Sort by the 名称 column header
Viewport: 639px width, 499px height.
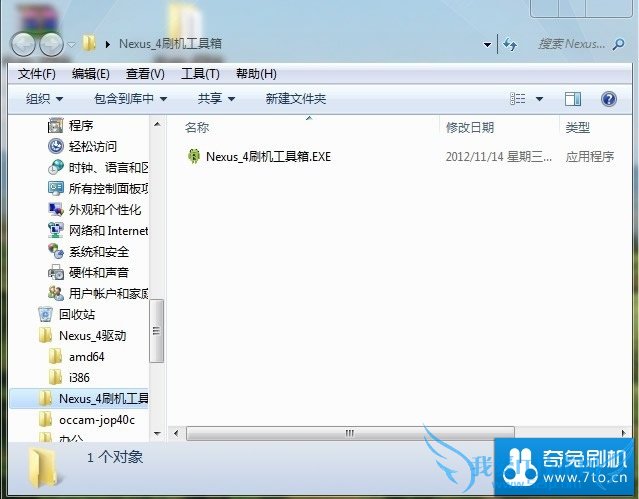(197, 128)
